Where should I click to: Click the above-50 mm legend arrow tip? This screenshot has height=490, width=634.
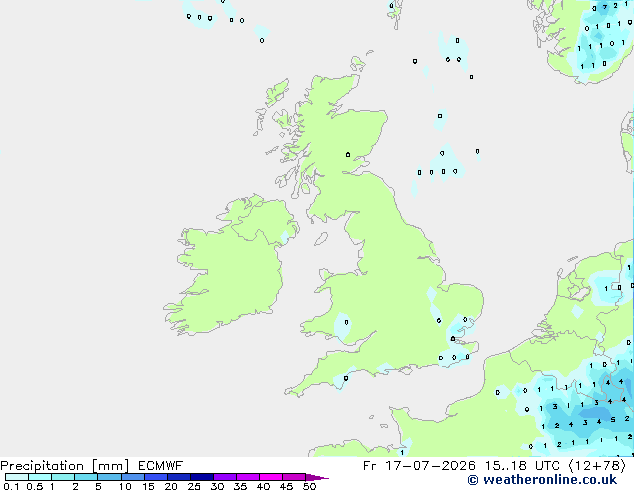point(317,477)
